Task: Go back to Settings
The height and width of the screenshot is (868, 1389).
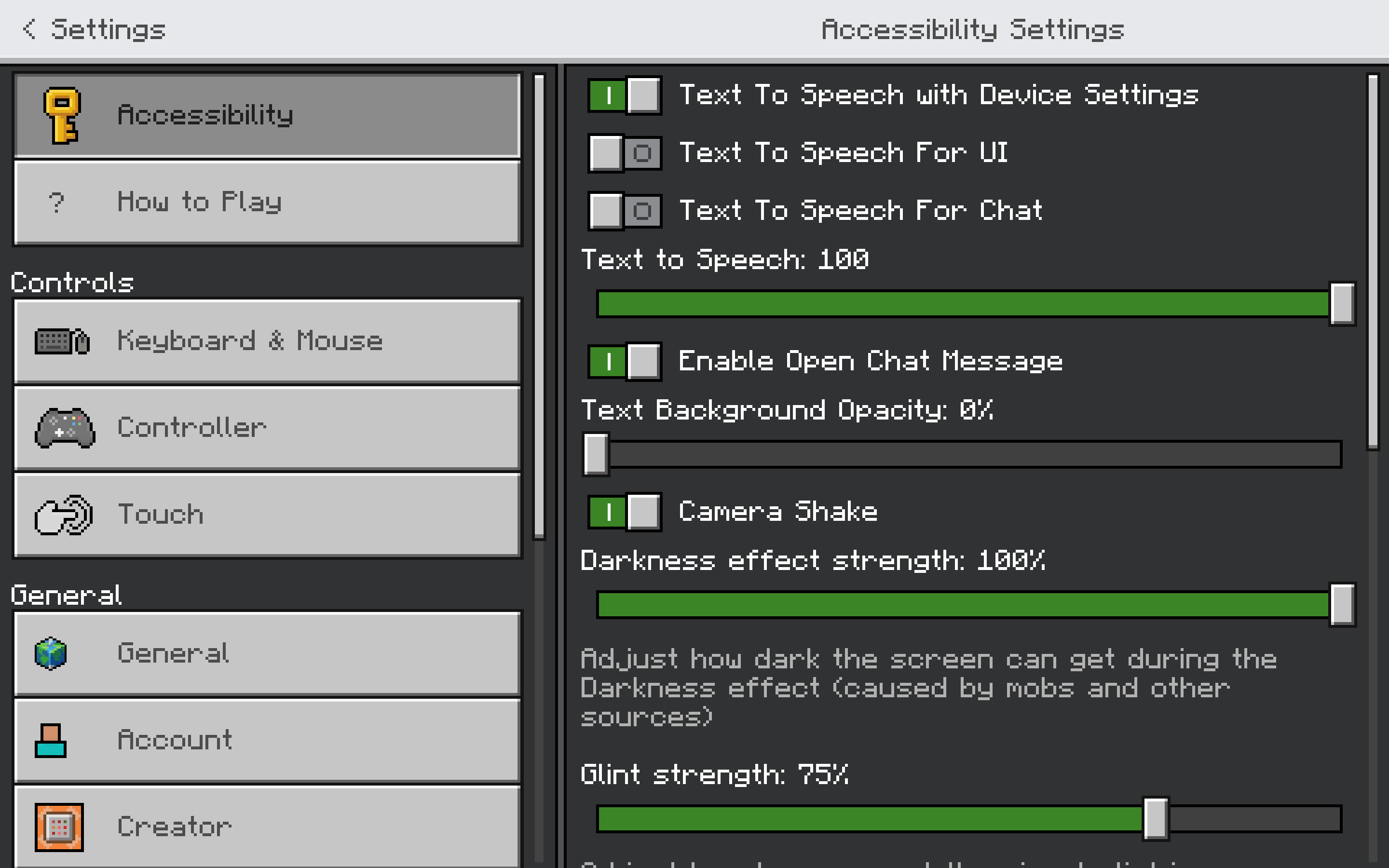Action: coord(92,29)
